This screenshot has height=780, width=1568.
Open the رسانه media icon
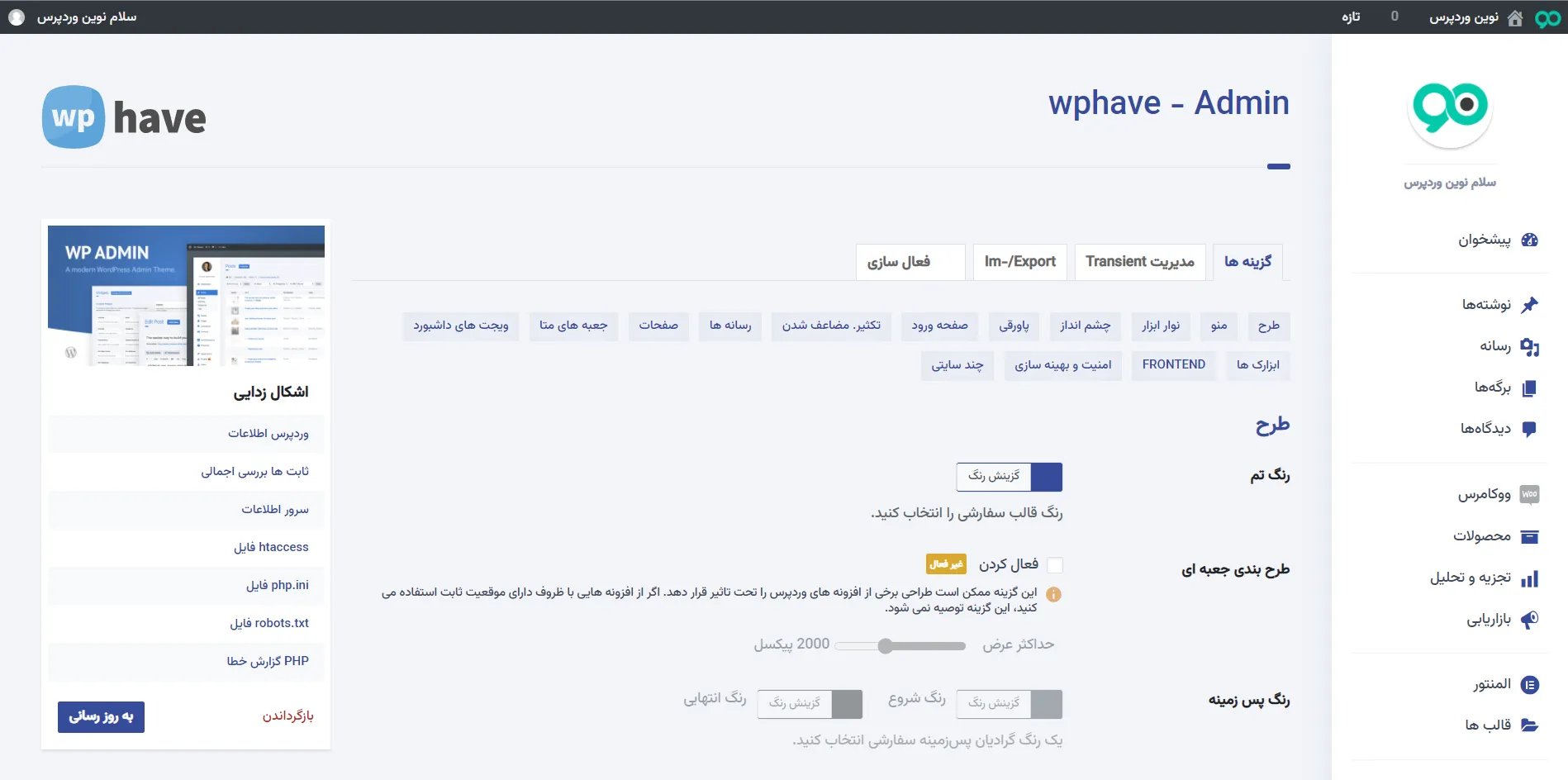(x=1529, y=347)
